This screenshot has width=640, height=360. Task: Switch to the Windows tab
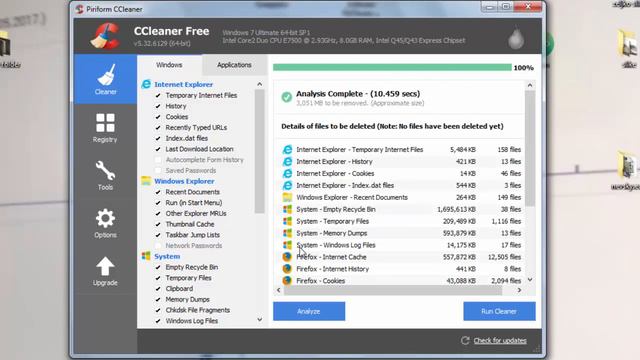(x=169, y=65)
